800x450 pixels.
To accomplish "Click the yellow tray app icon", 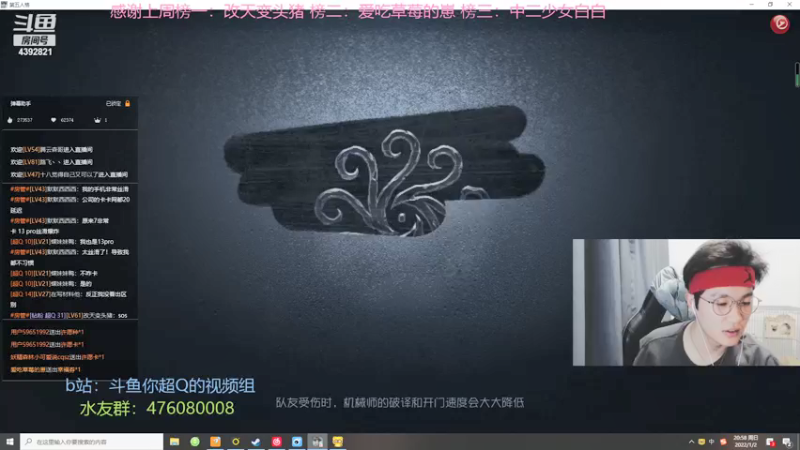I will pos(702,442).
